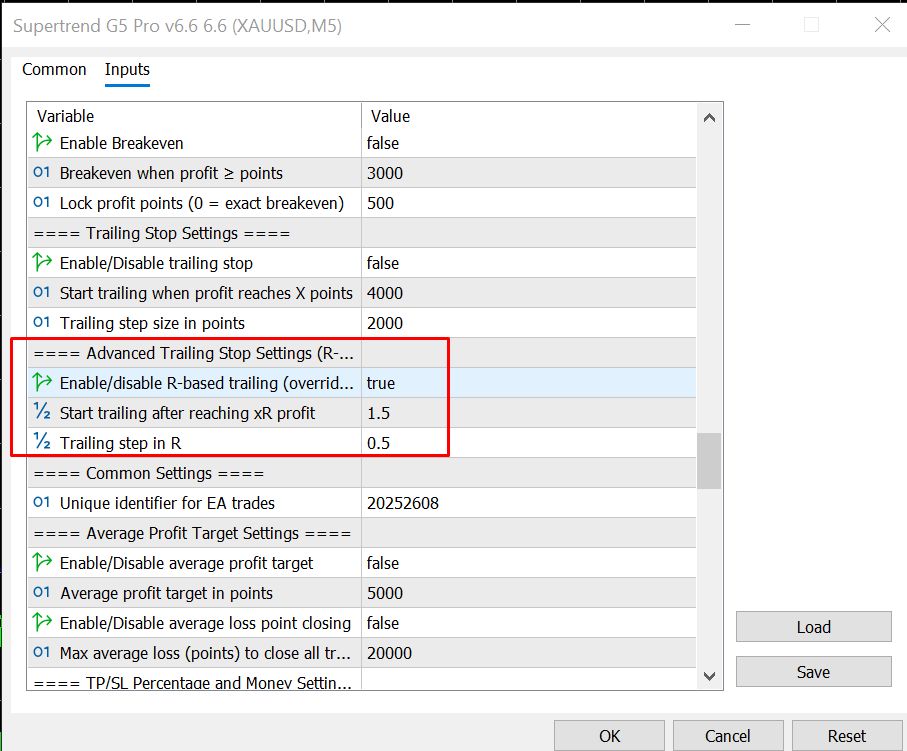The height and width of the screenshot is (751, 907).
Task: Click the vertical scrollbar thumb
Action: [709, 461]
